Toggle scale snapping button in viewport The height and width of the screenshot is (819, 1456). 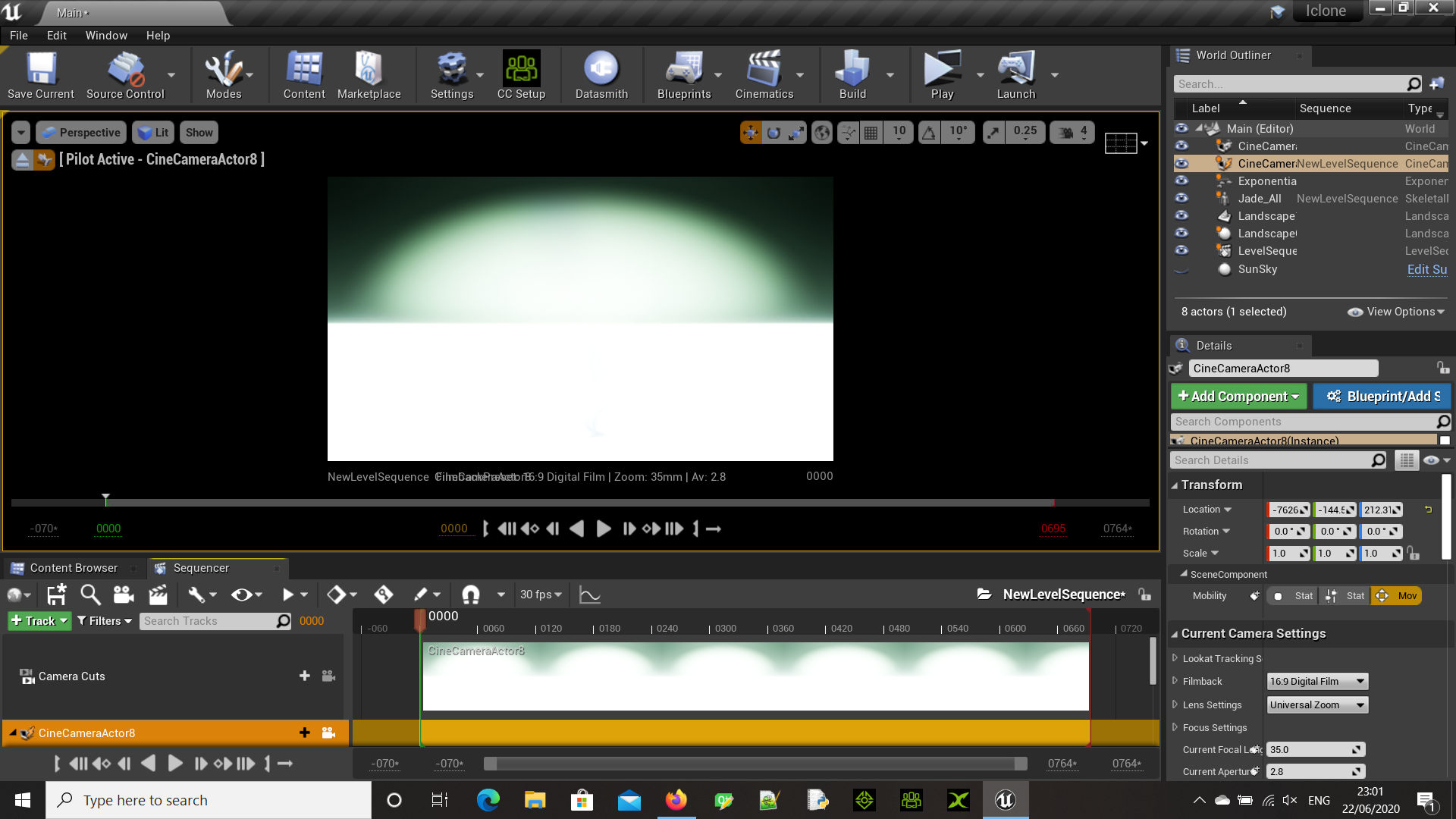coord(993,133)
